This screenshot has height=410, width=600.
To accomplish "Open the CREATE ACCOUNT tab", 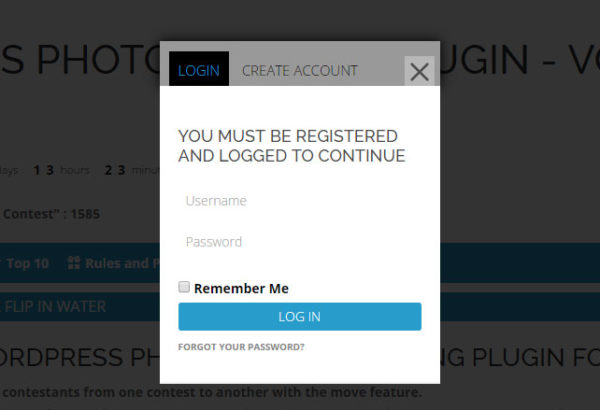I will pos(299,70).
